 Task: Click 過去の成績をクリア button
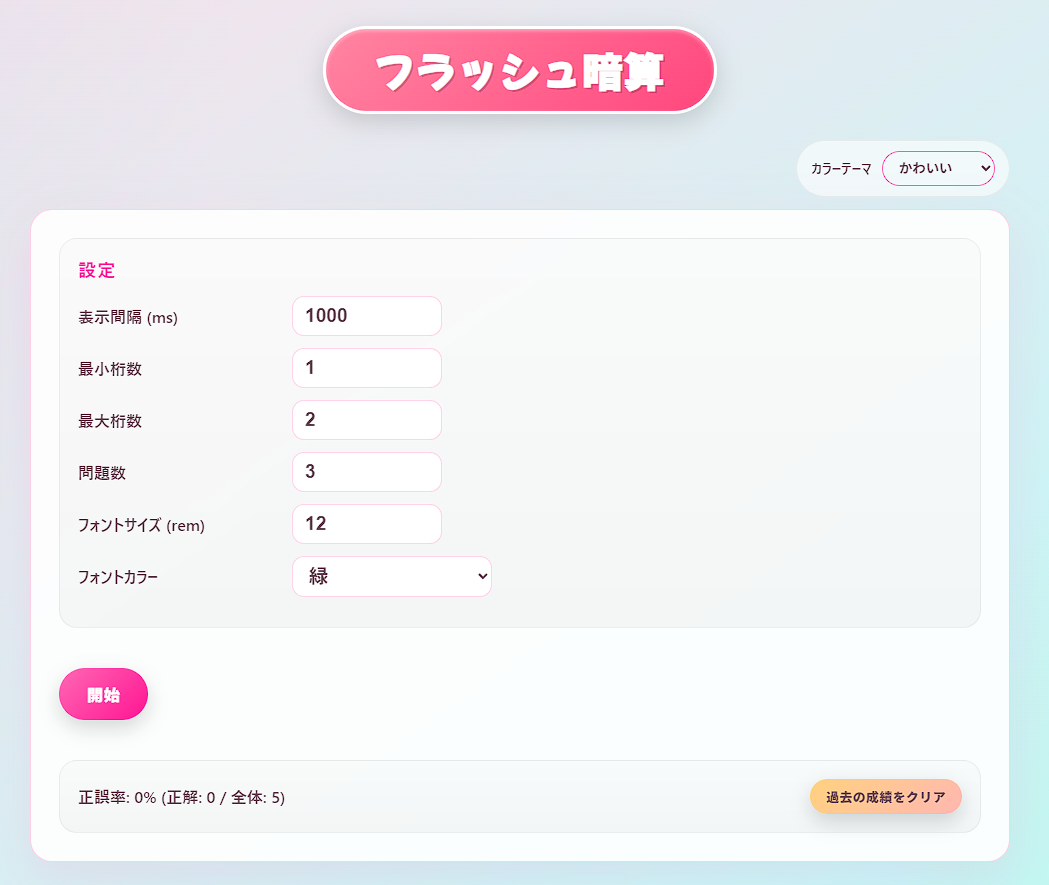click(885, 797)
